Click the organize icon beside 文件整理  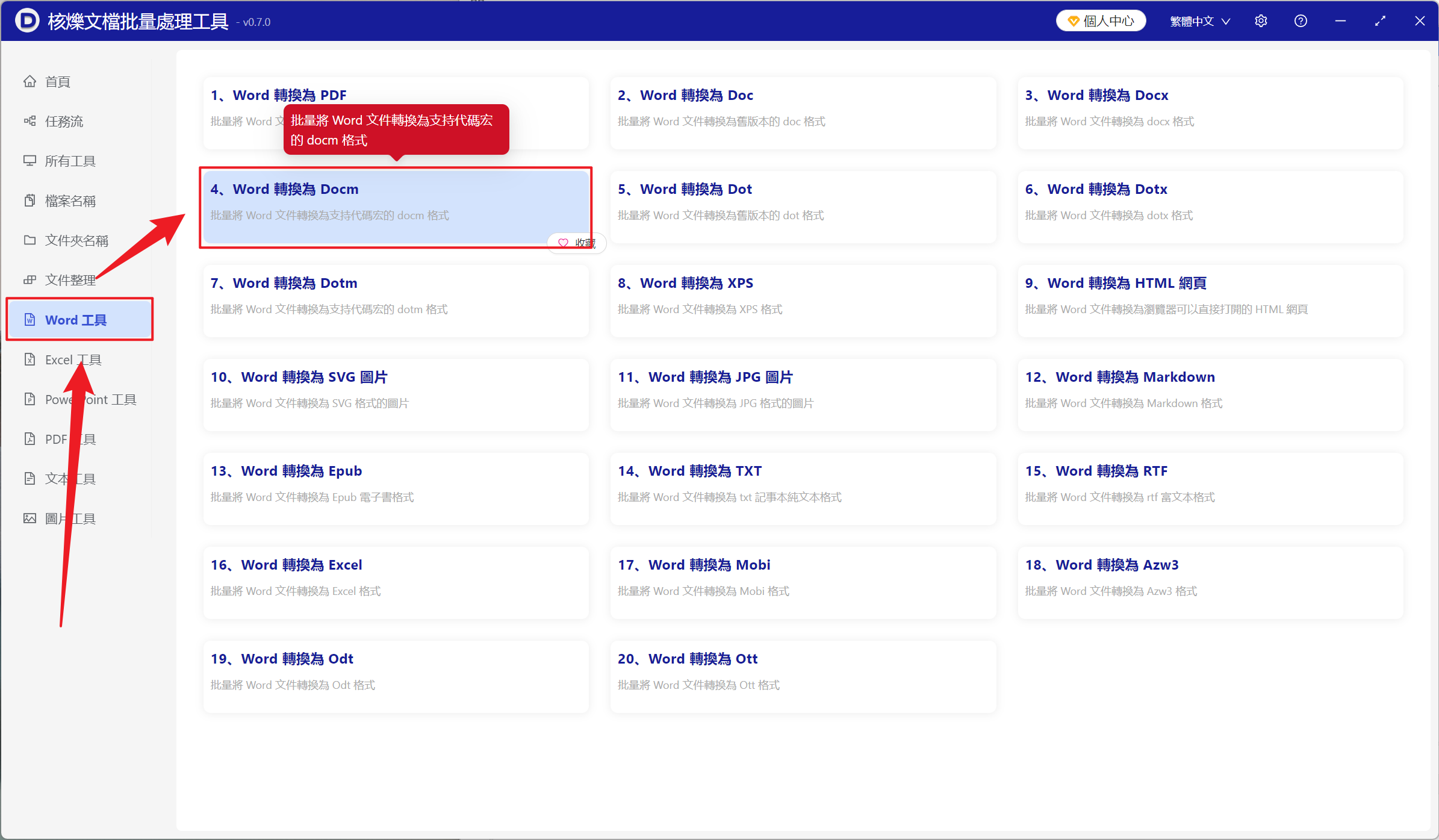(x=30, y=280)
